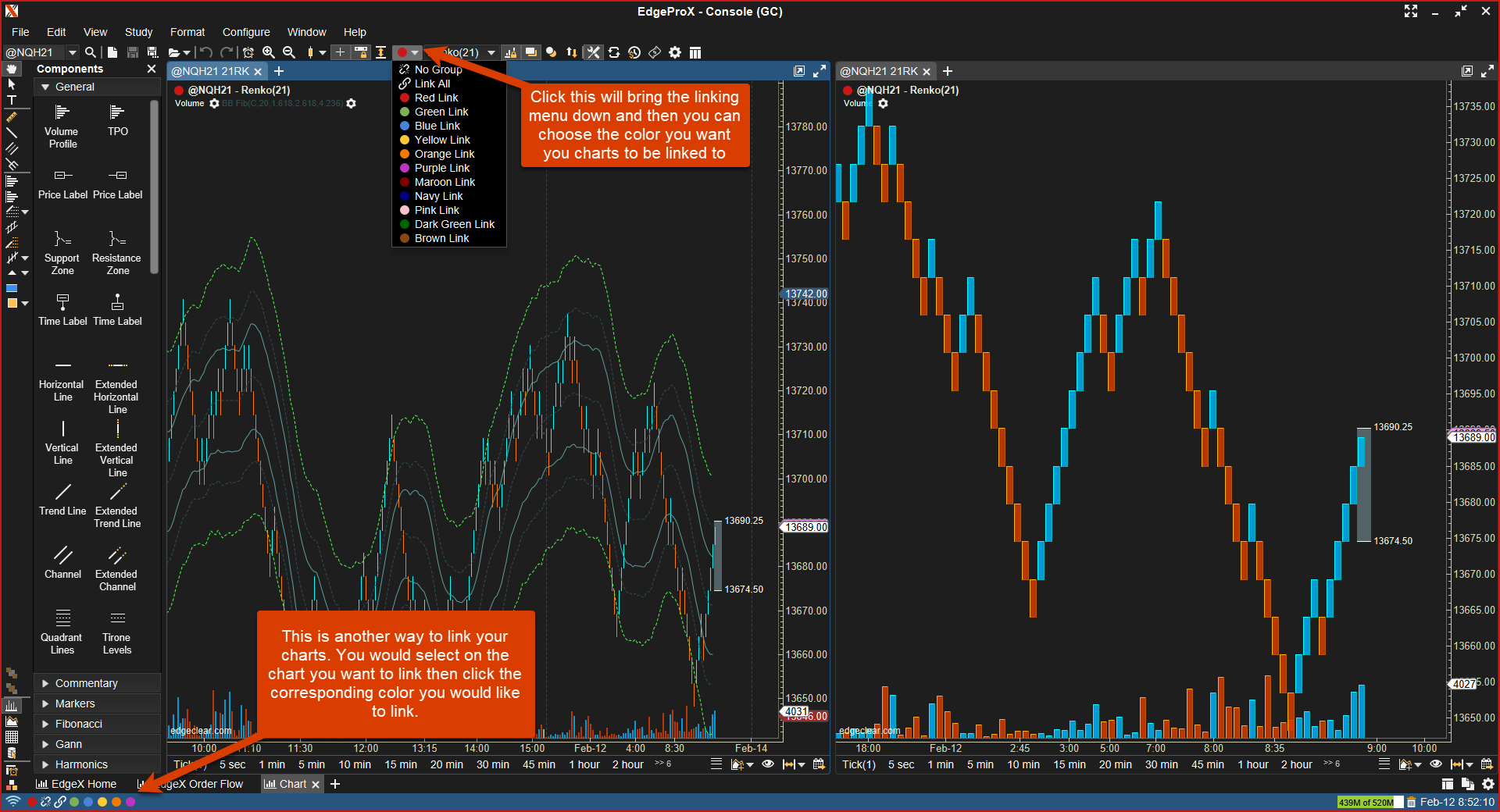Viewport: 1500px width, 812px height.
Task: Create a new chart document
Action: tap(112, 52)
